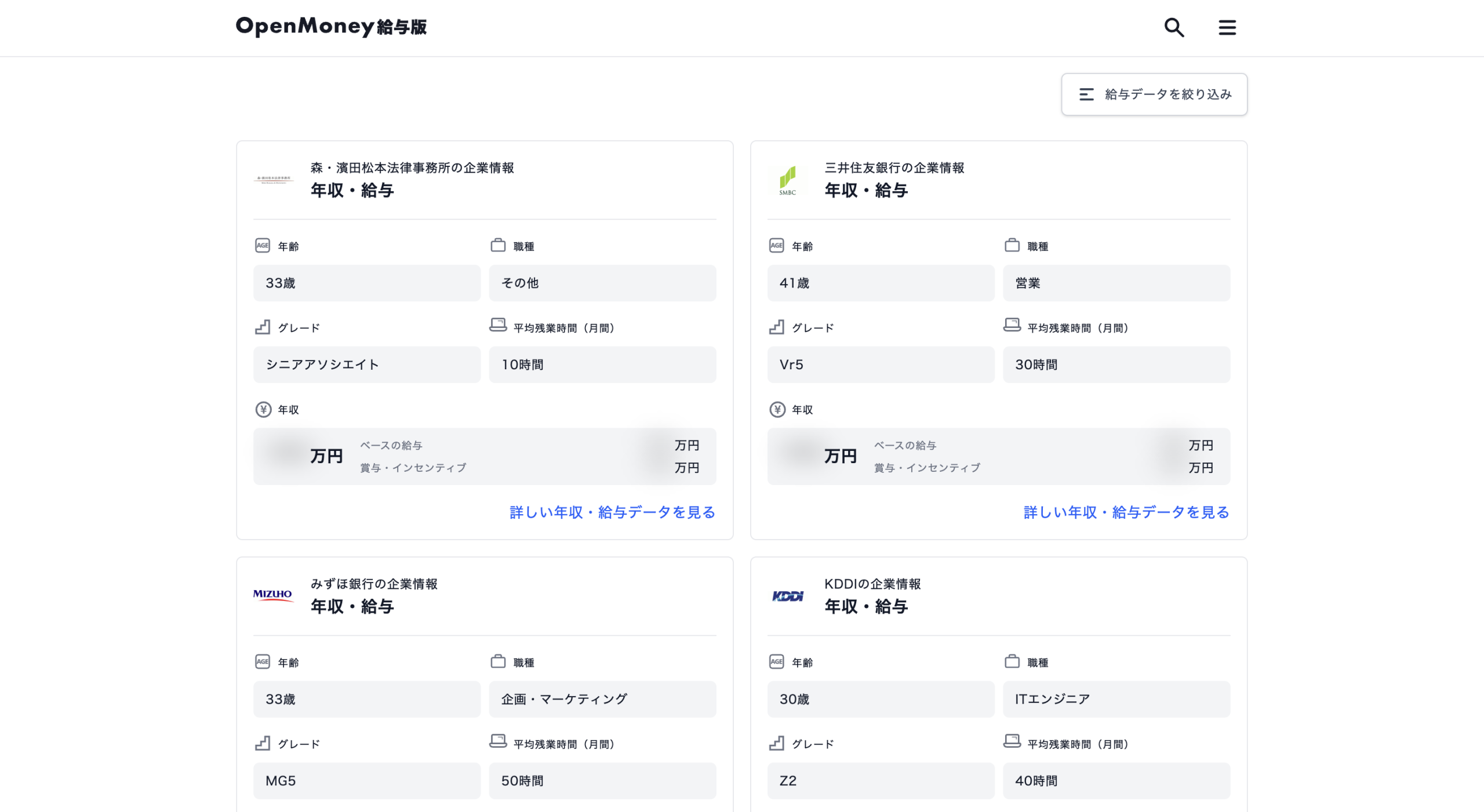Click 賞与・インセンティブ label in 三井住友銀行 card
The height and width of the screenshot is (812, 1484).
pyautogui.click(x=927, y=468)
